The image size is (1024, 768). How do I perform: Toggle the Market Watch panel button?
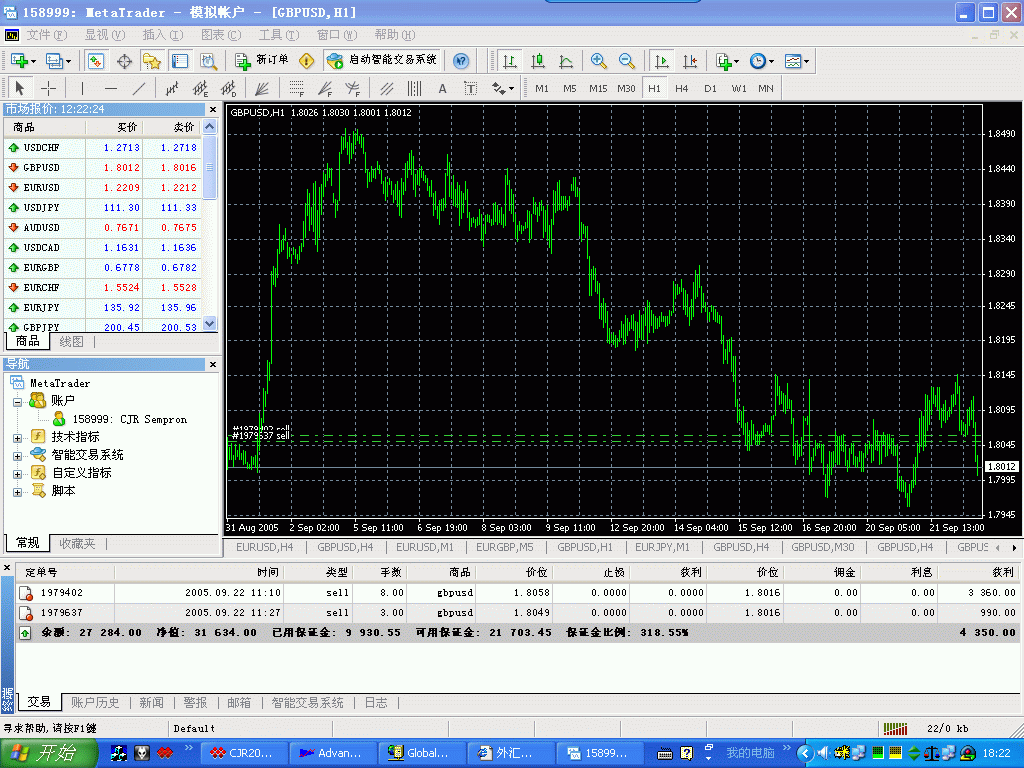tap(95, 61)
